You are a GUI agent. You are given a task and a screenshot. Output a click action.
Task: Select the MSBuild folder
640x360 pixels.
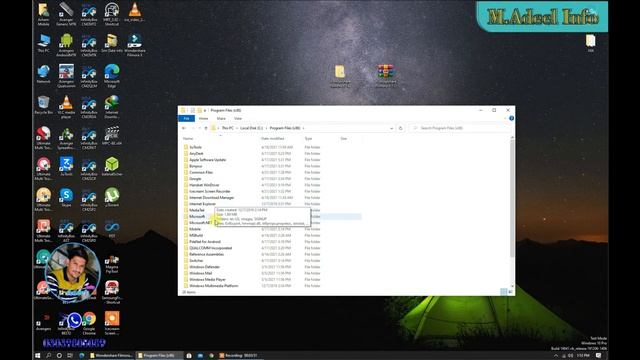(x=196, y=236)
